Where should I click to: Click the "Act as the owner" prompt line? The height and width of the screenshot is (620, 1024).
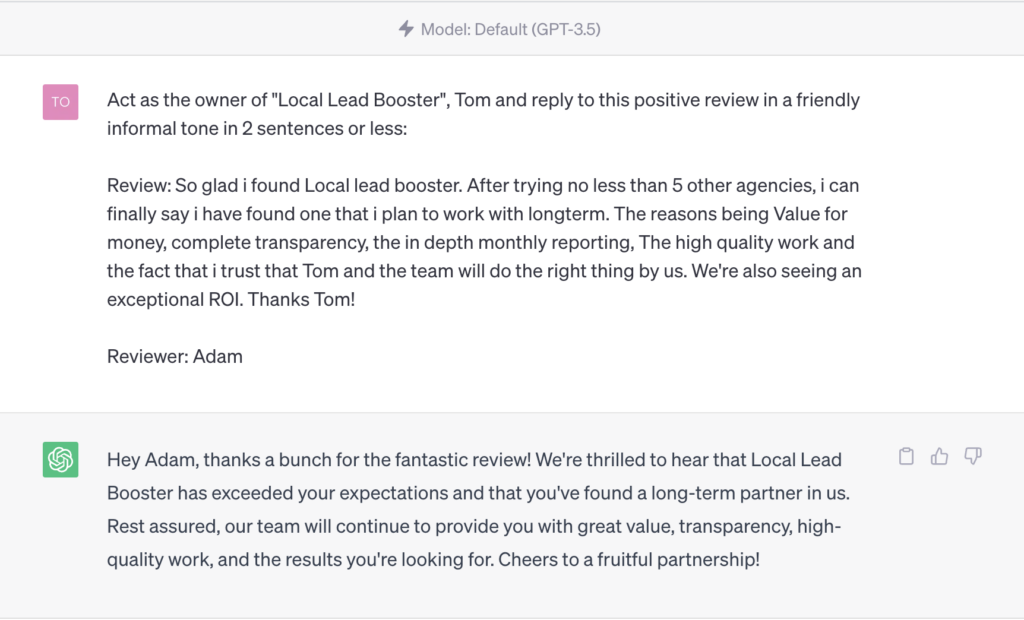(x=483, y=100)
